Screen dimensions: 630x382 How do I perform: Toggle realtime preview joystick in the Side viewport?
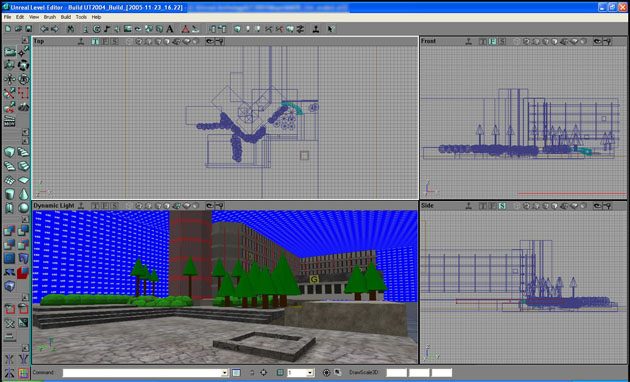(x=468, y=206)
